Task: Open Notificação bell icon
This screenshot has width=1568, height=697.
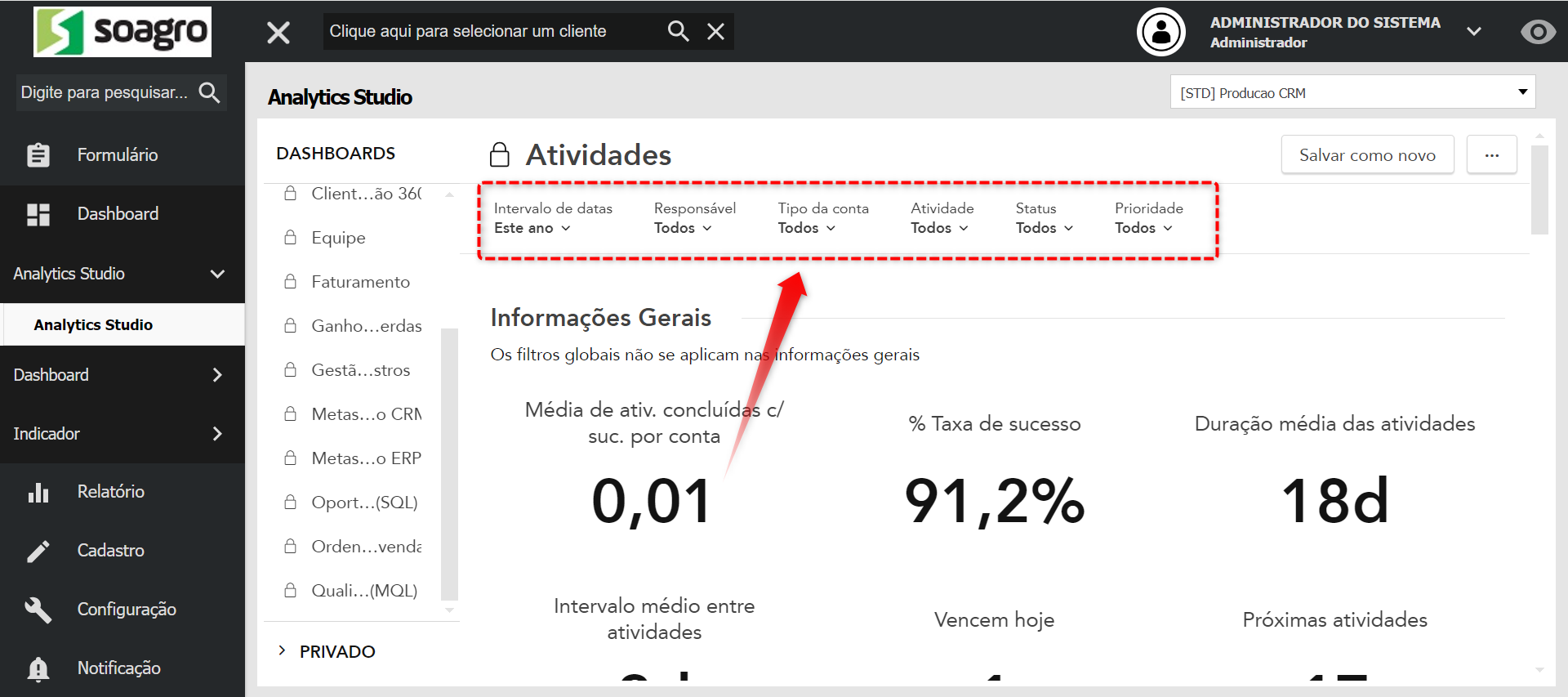Action: 38,668
